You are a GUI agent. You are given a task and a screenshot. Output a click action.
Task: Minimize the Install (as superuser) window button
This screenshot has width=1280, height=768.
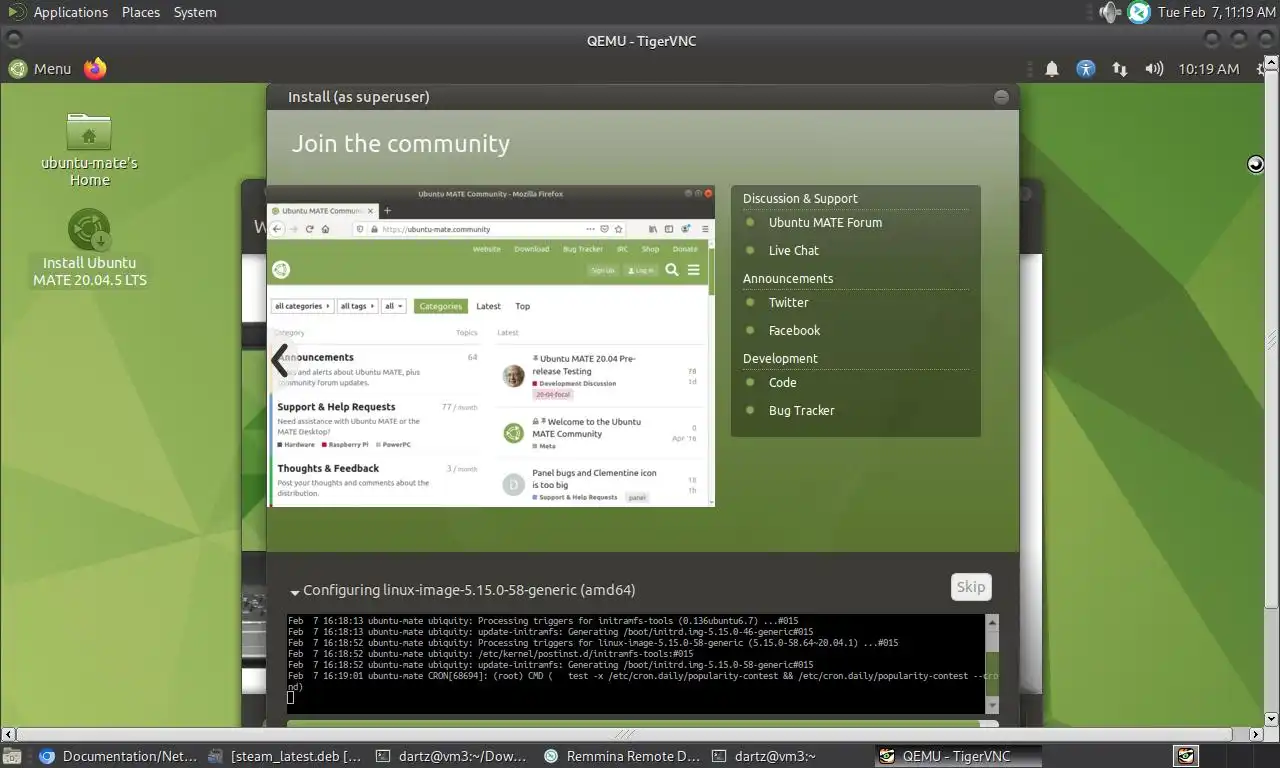(x=1001, y=97)
